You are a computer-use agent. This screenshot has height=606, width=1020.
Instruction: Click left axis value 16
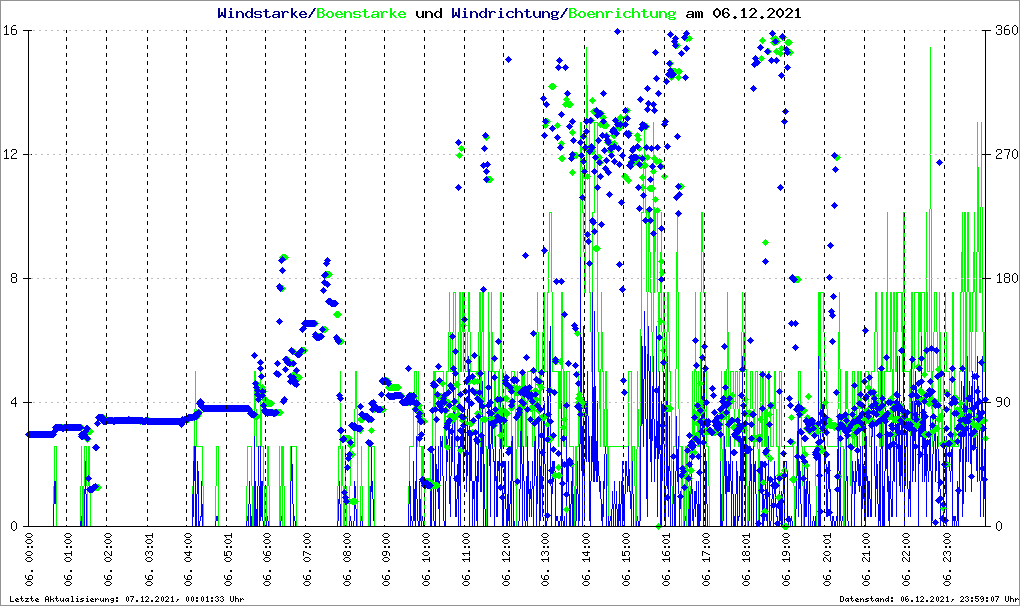tap(10, 31)
